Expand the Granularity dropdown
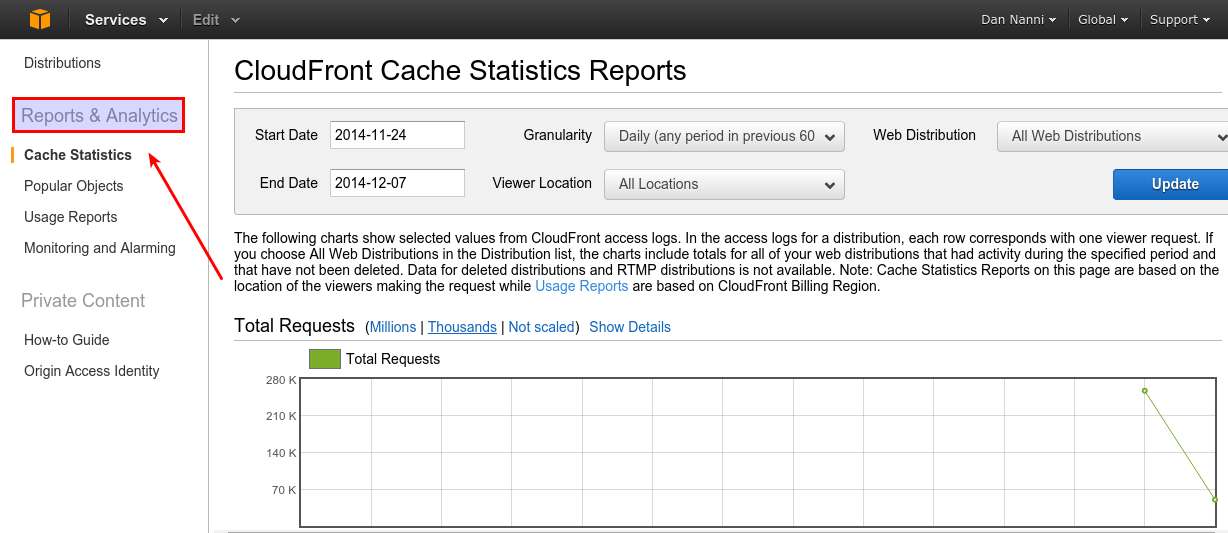The height and width of the screenshot is (533, 1228). pyautogui.click(x=724, y=136)
